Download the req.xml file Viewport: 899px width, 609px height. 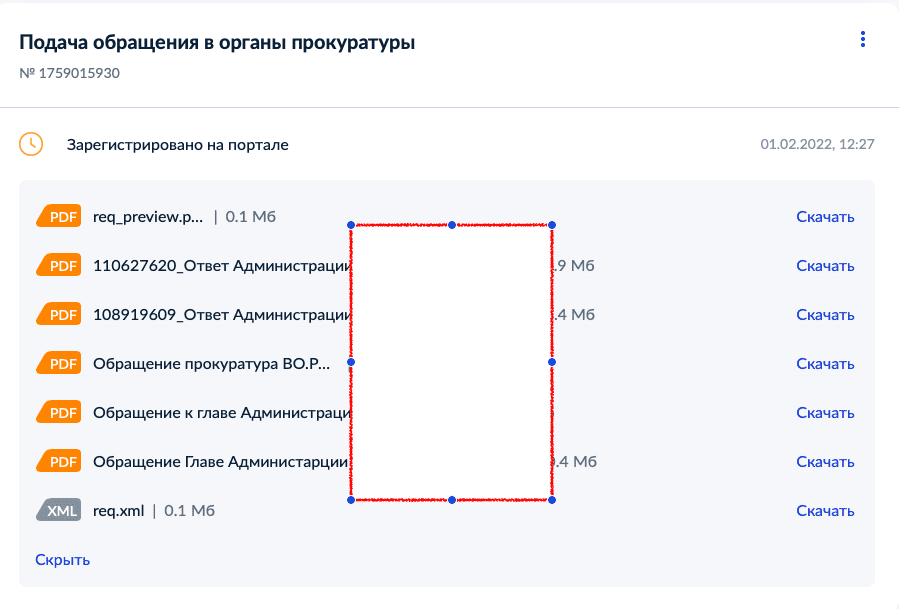point(825,510)
